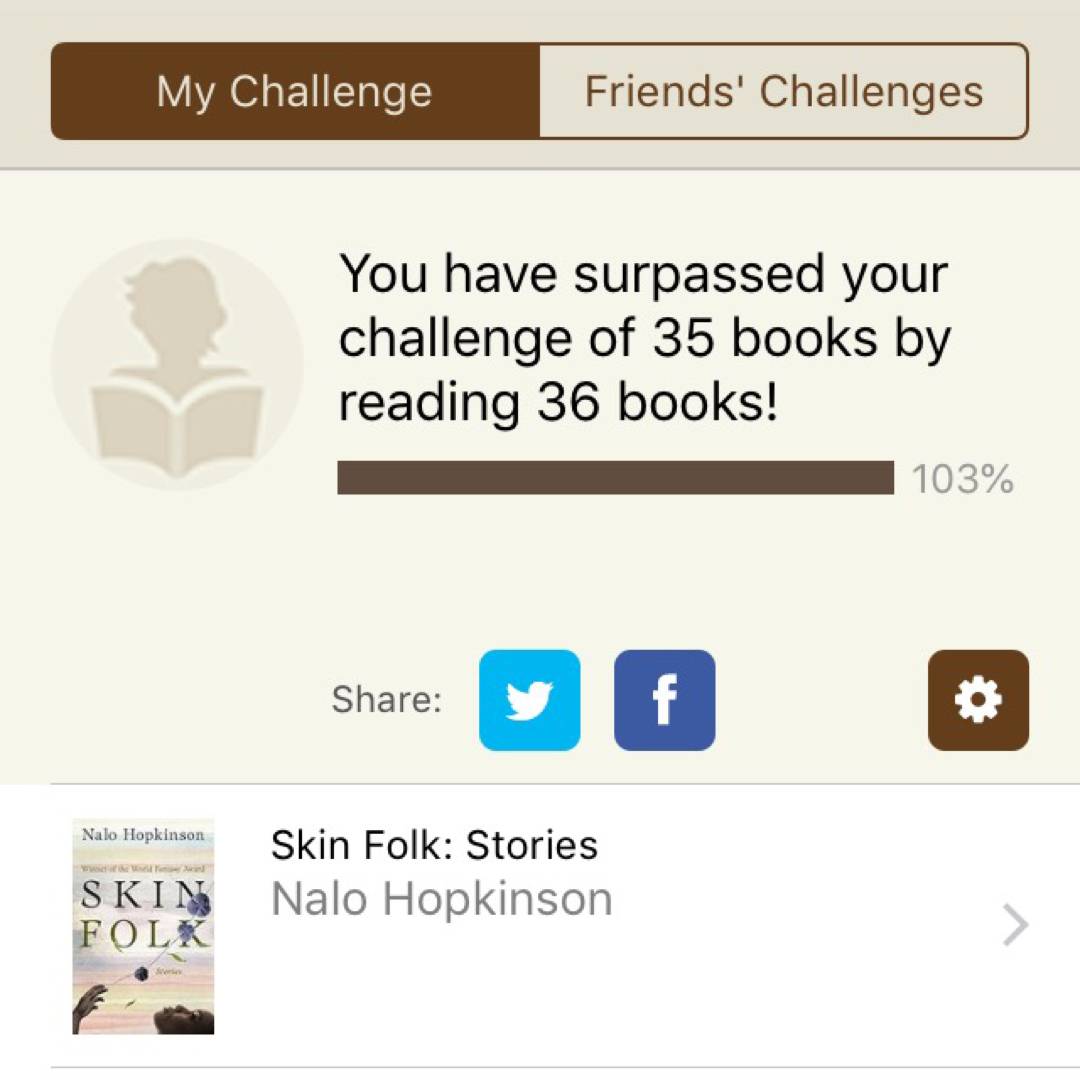Tap the 103% progress percentage
1080x1080 pixels.
pos(962,480)
